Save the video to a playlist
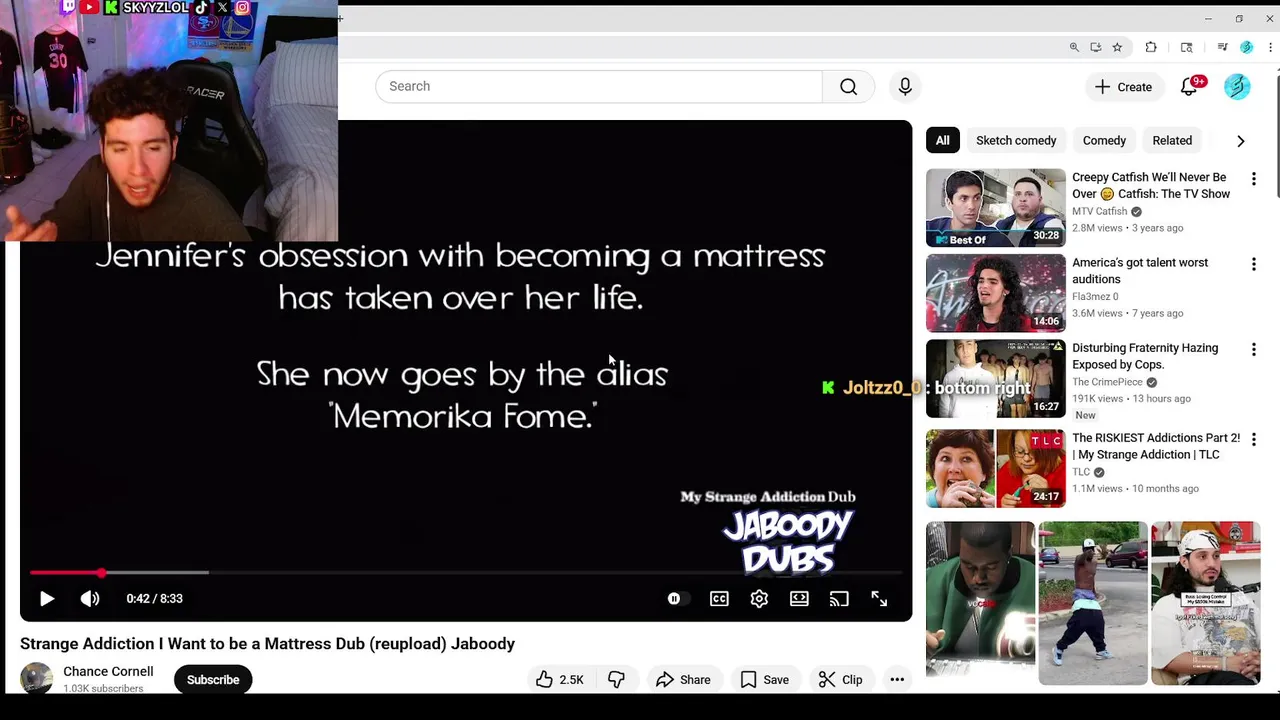Screen dimensions: 1280x720 765,680
